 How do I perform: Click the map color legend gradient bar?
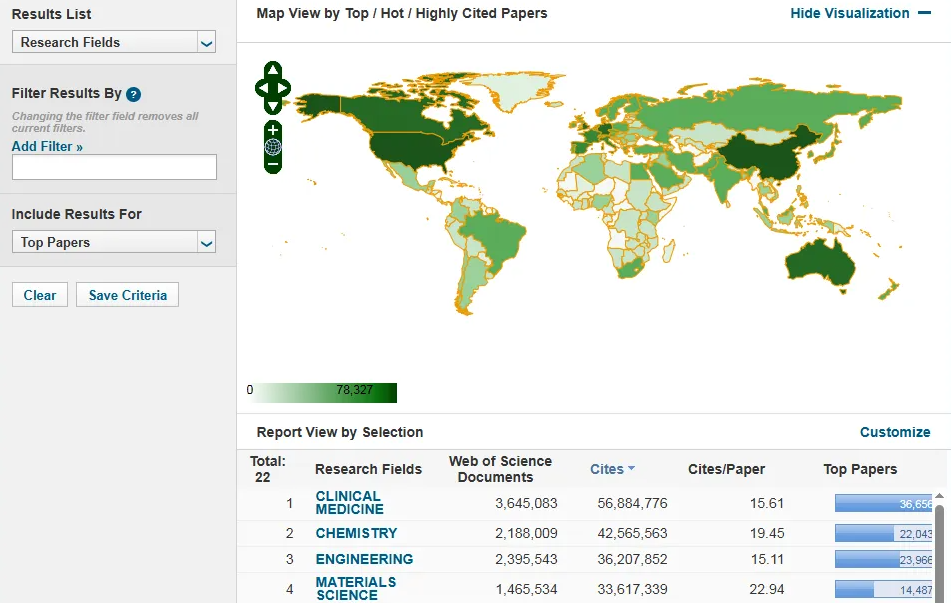[322, 391]
